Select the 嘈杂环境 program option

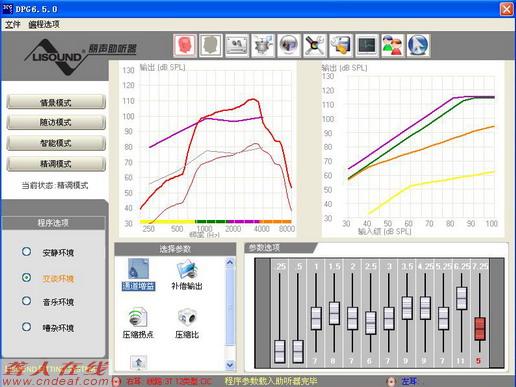click(x=26, y=327)
